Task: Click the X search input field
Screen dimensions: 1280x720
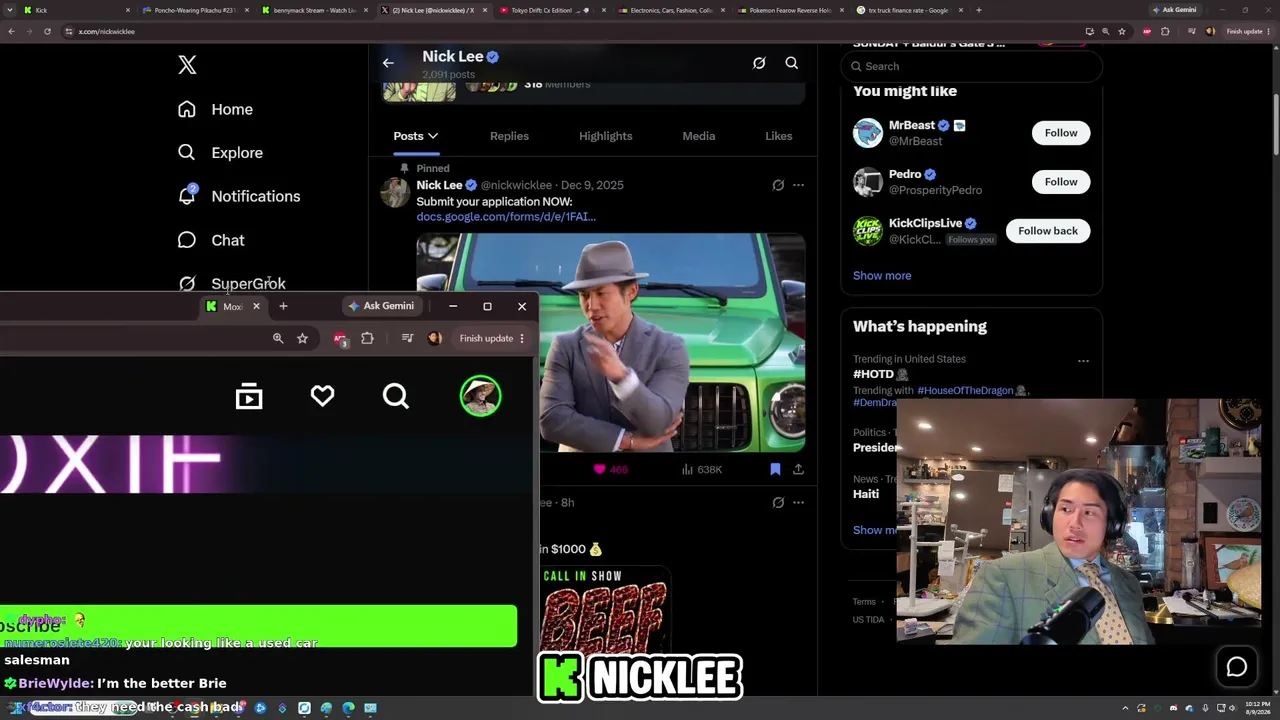Action: [971, 66]
